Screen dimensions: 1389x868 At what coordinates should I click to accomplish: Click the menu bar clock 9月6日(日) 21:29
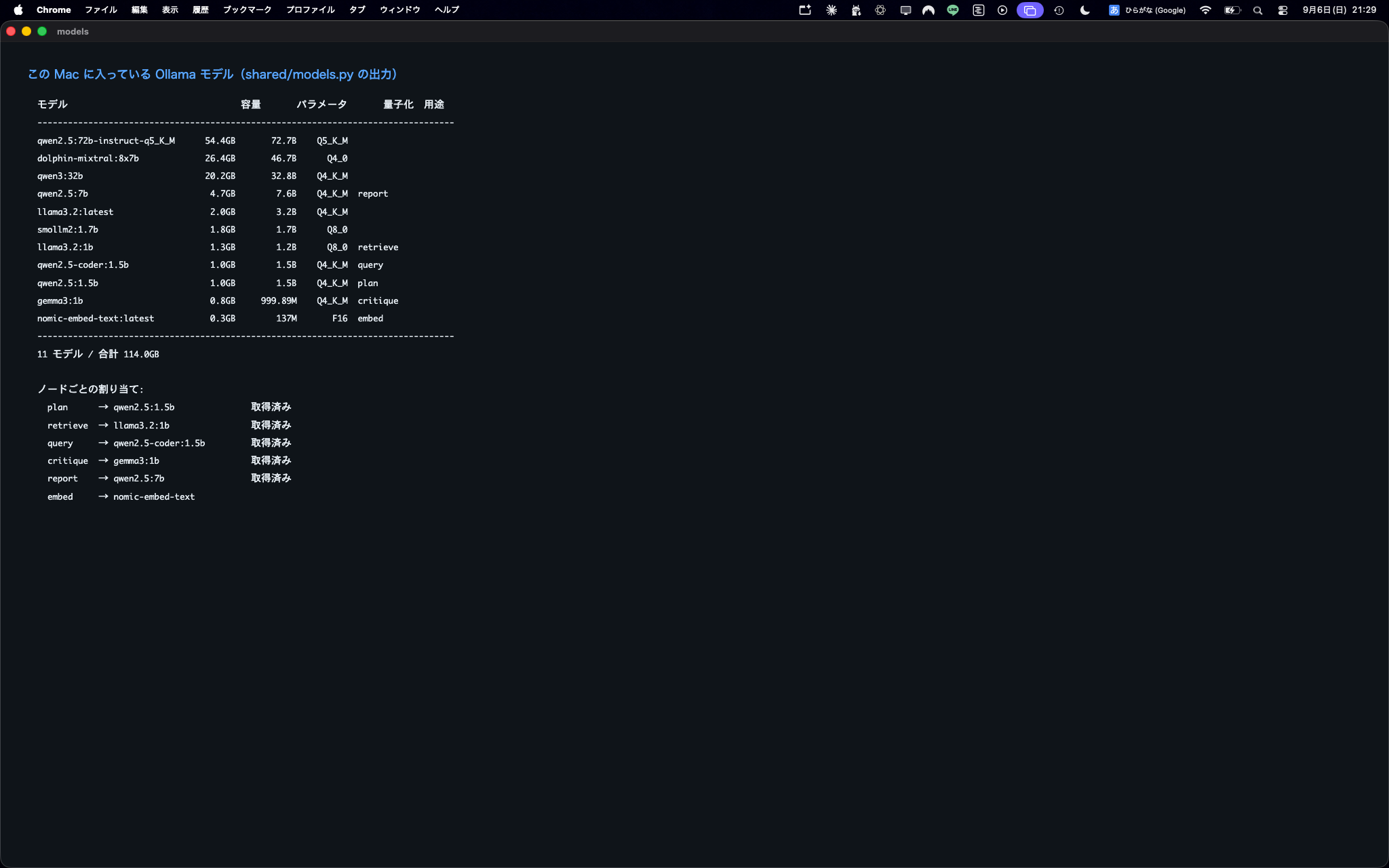pyautogui.click(x=1339, y=10)
